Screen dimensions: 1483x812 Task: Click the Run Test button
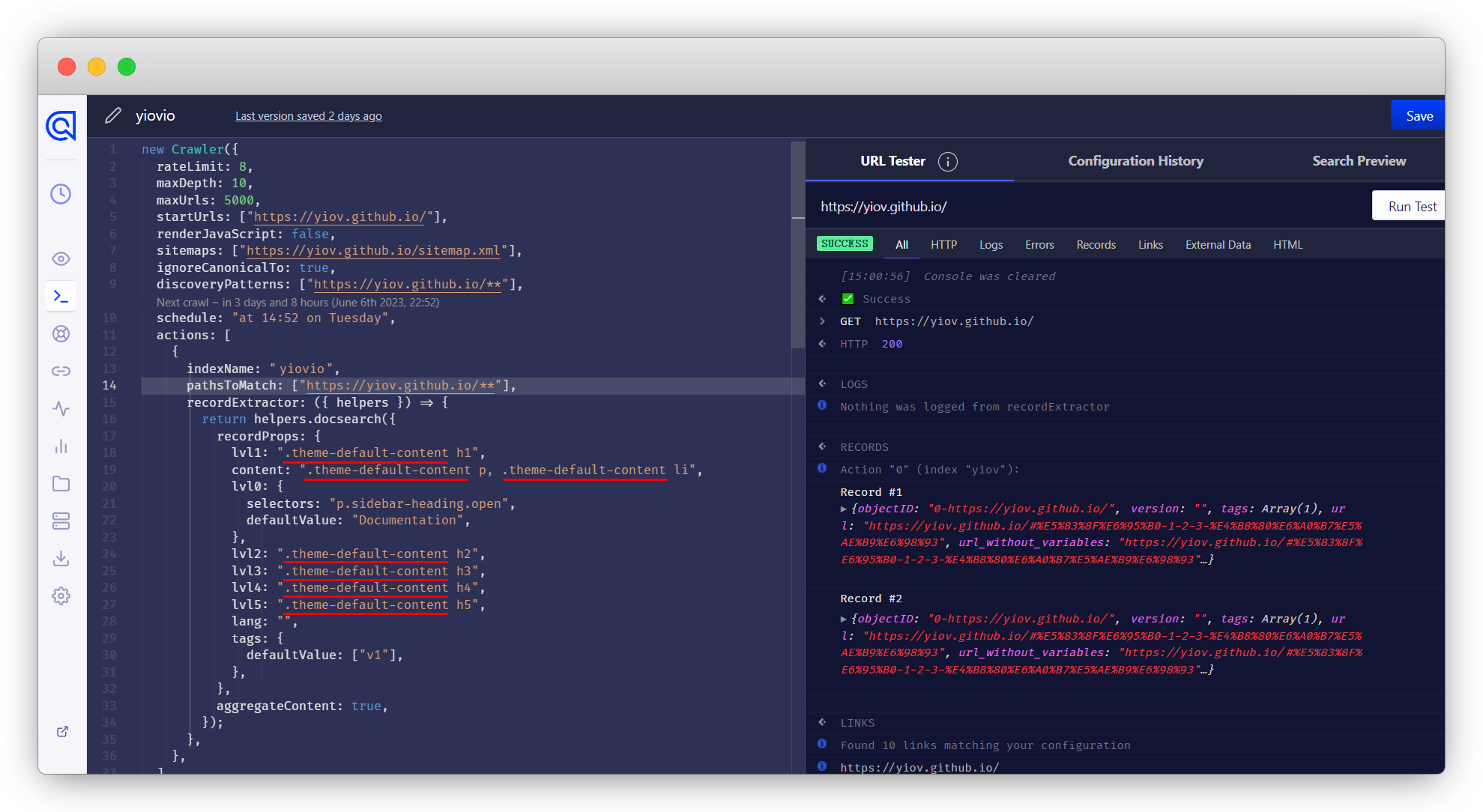1411,207
